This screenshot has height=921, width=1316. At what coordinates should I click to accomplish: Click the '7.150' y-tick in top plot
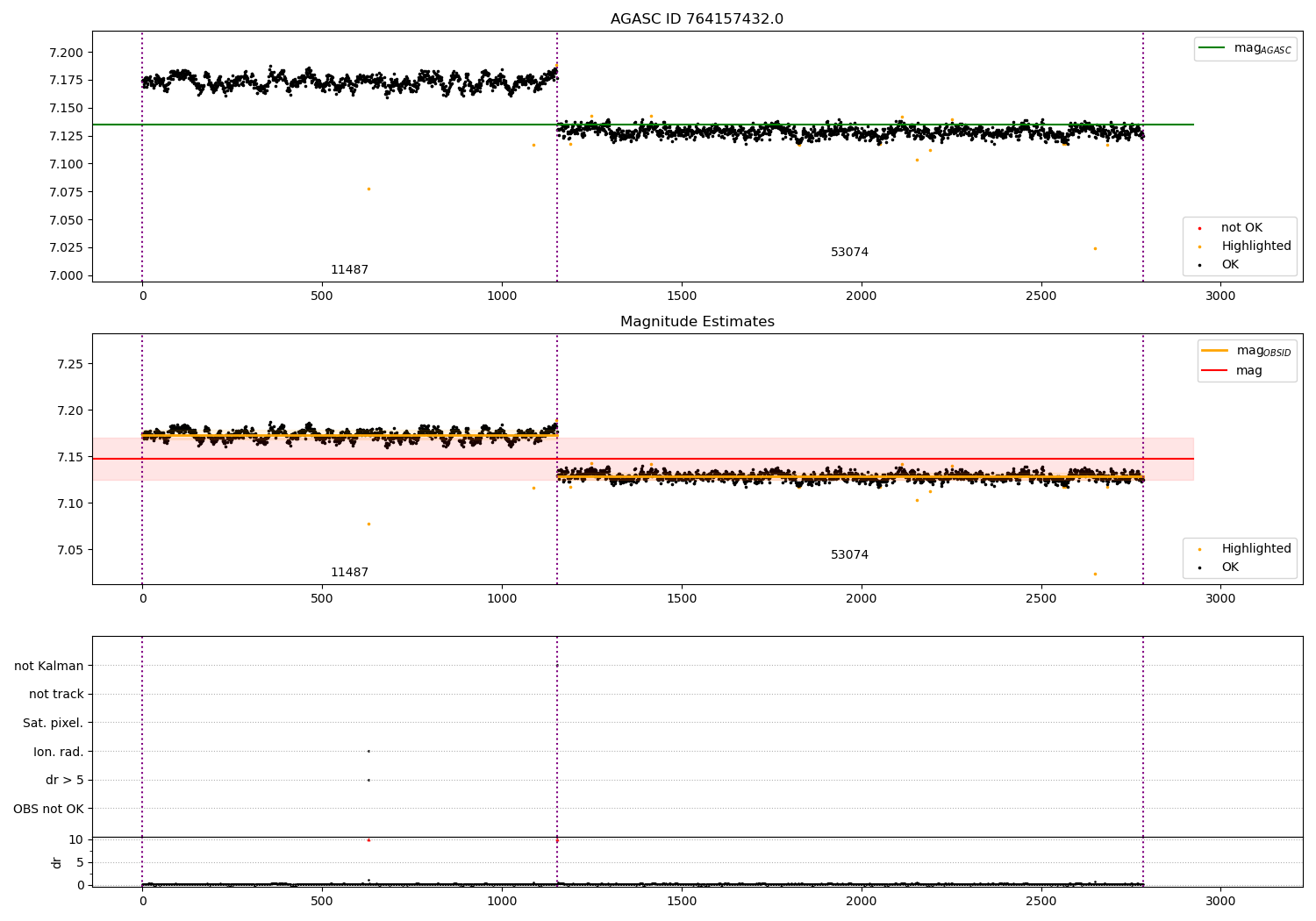[x=66, y=108]
